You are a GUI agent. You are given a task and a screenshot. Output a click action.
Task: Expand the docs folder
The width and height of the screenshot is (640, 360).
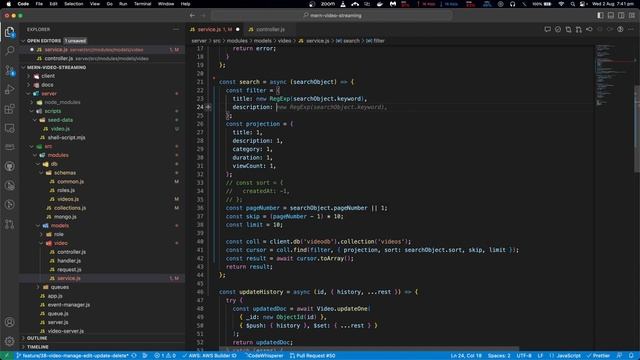pyautogui.click(x=47, y=85)
